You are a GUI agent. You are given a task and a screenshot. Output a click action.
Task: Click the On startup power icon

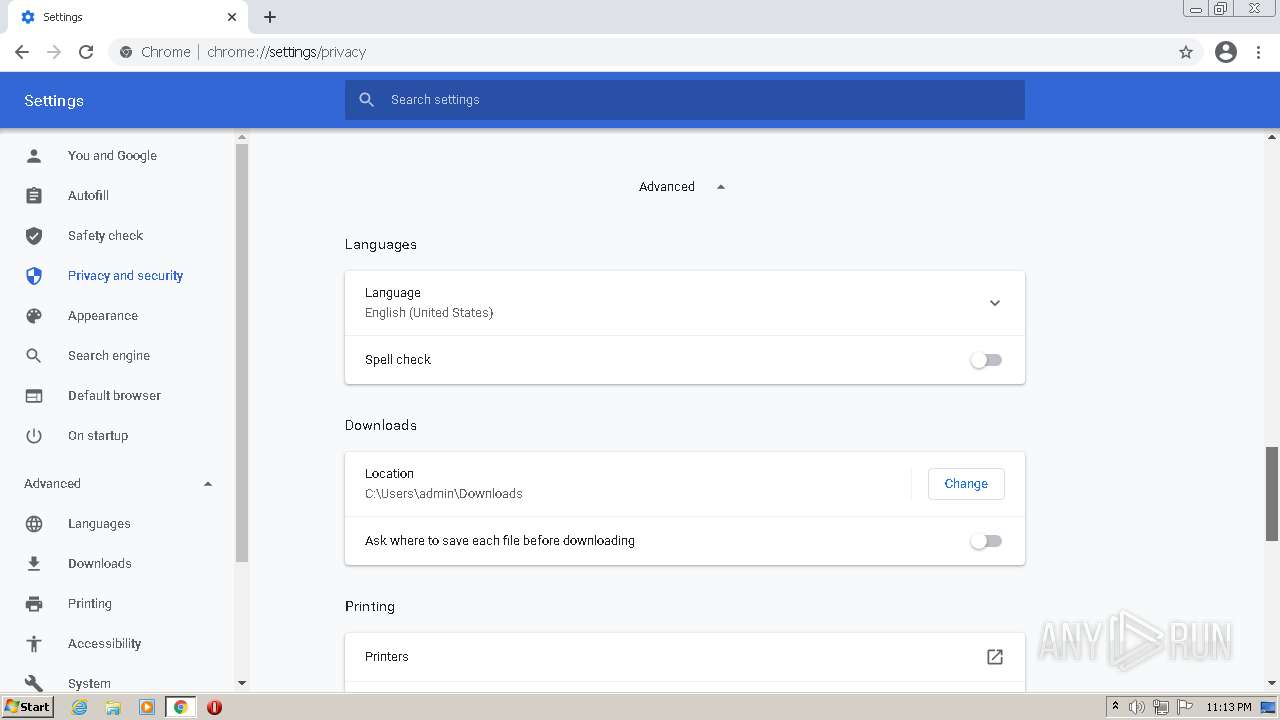tap(34, 435)
